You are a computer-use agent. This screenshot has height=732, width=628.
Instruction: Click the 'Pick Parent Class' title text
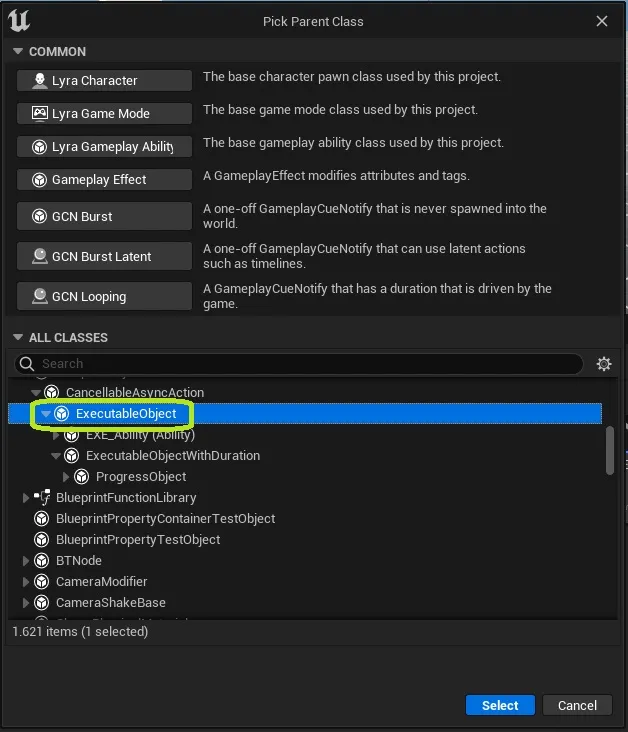[313, 21]
